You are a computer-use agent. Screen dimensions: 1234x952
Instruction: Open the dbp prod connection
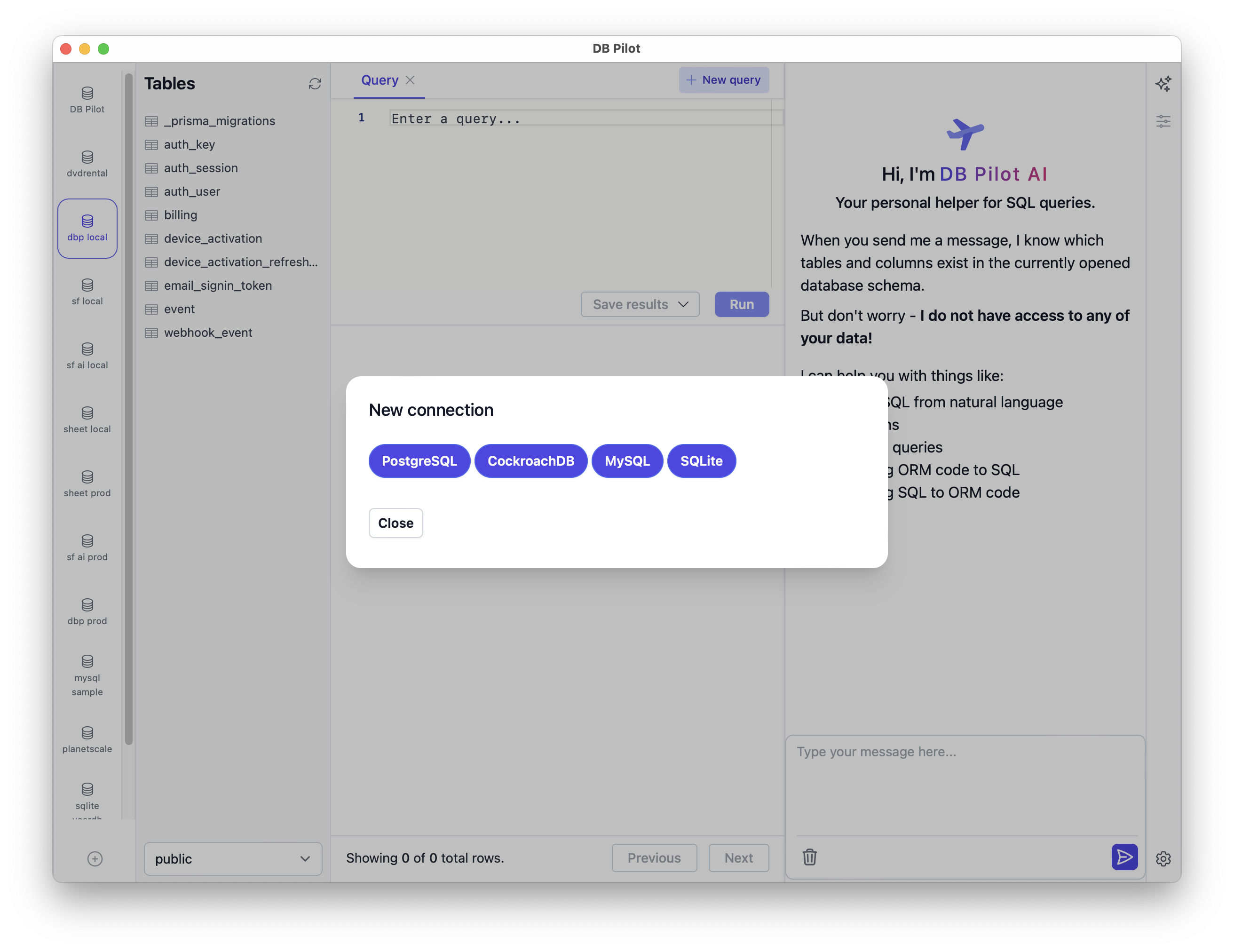click(87, 611)
